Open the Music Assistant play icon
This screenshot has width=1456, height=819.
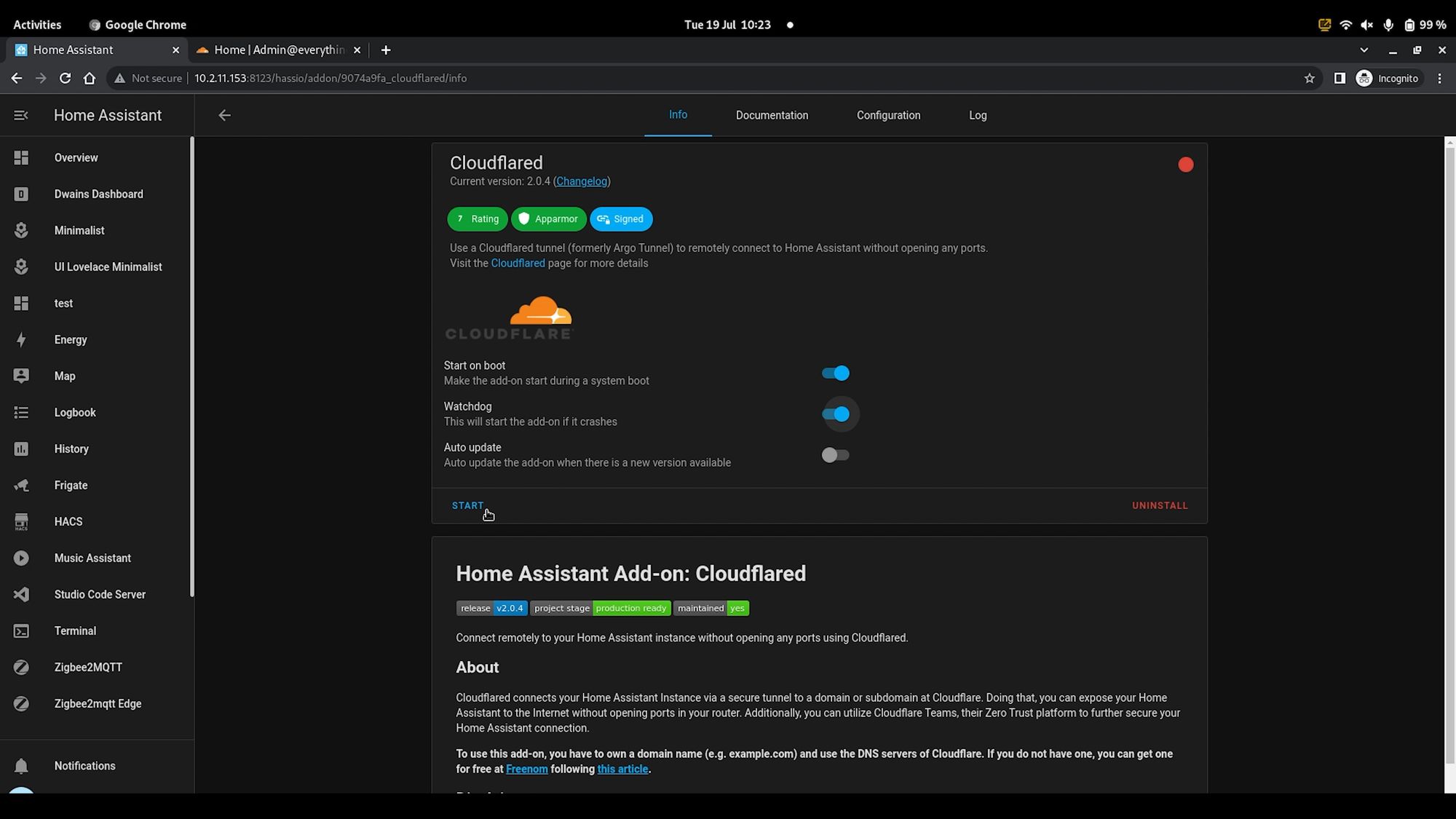coord(21,558)
